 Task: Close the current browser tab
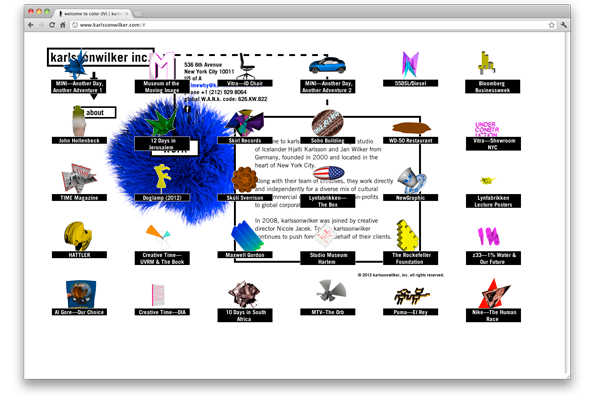point(126,13)
